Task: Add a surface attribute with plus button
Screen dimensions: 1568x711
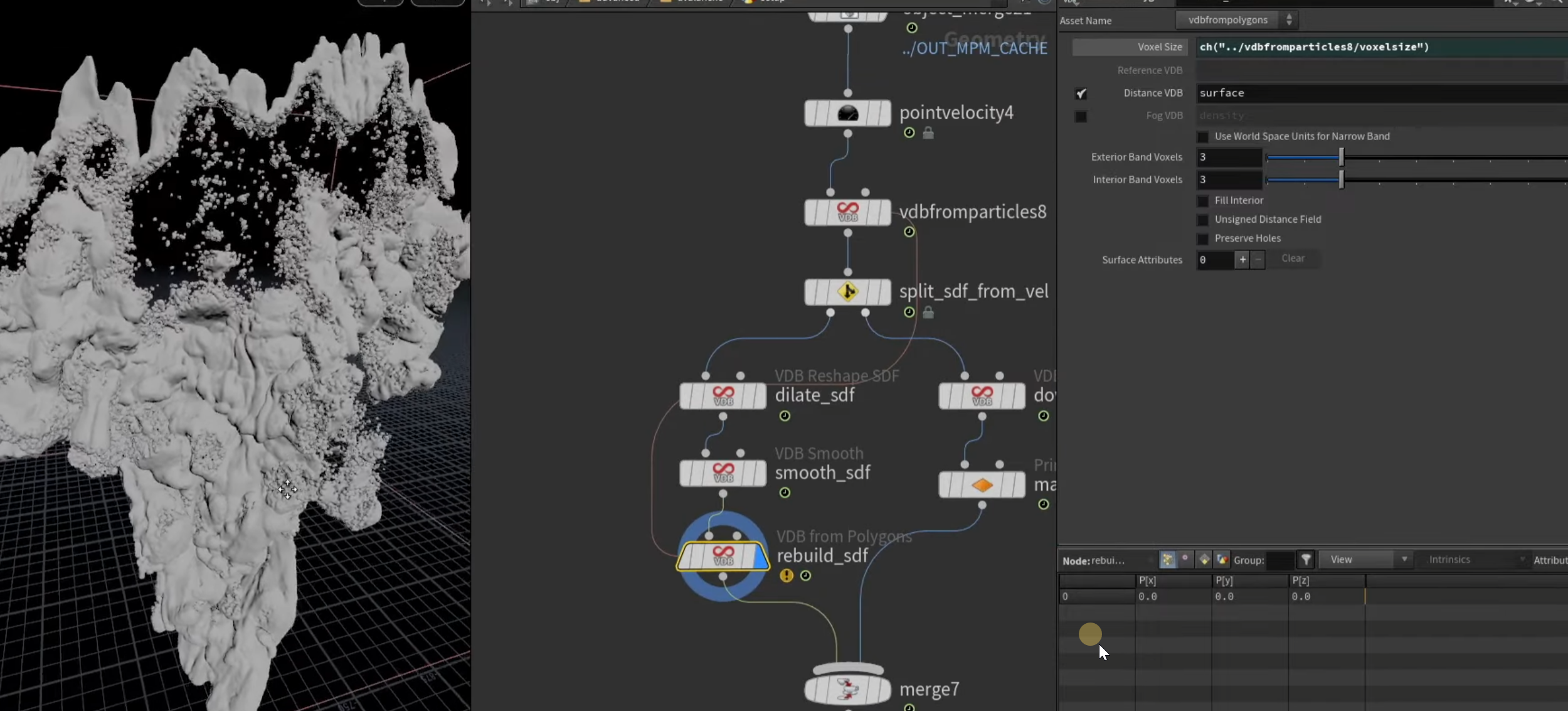Action: (1242, 259)
